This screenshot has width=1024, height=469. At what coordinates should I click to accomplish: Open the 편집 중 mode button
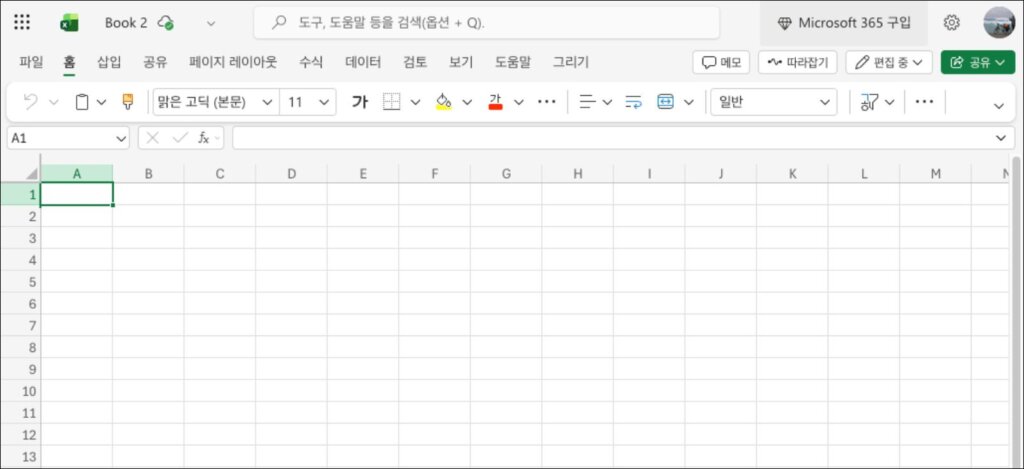[889, 62]
